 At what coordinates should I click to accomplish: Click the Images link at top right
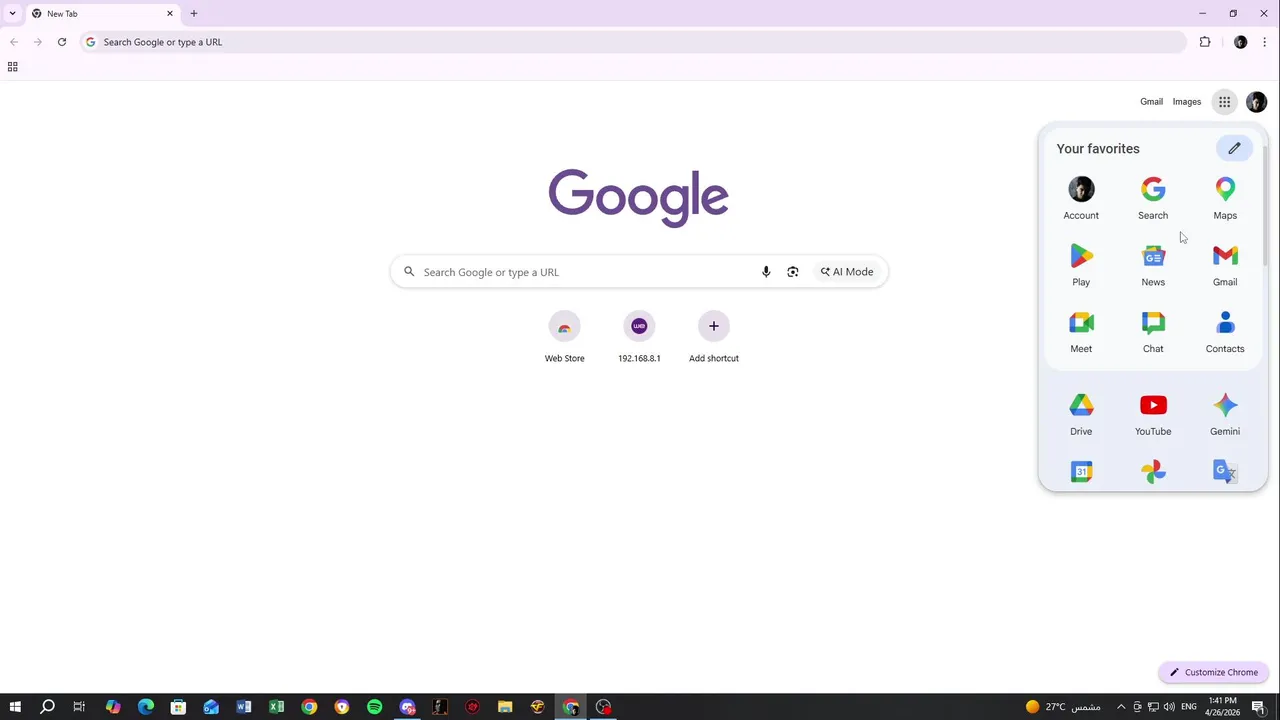click(x=1187, y=101)
